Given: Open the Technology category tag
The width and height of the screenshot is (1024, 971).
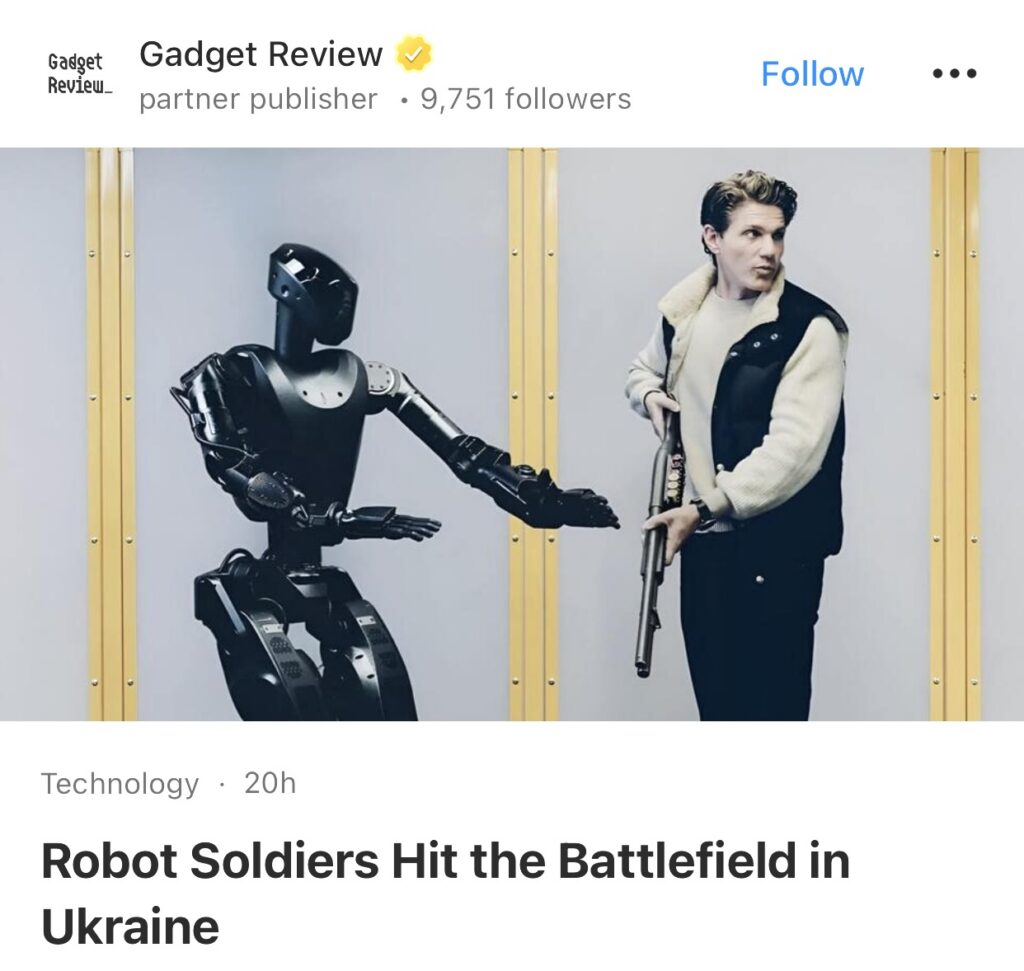Looking at the screenshot, I should 120,784.
